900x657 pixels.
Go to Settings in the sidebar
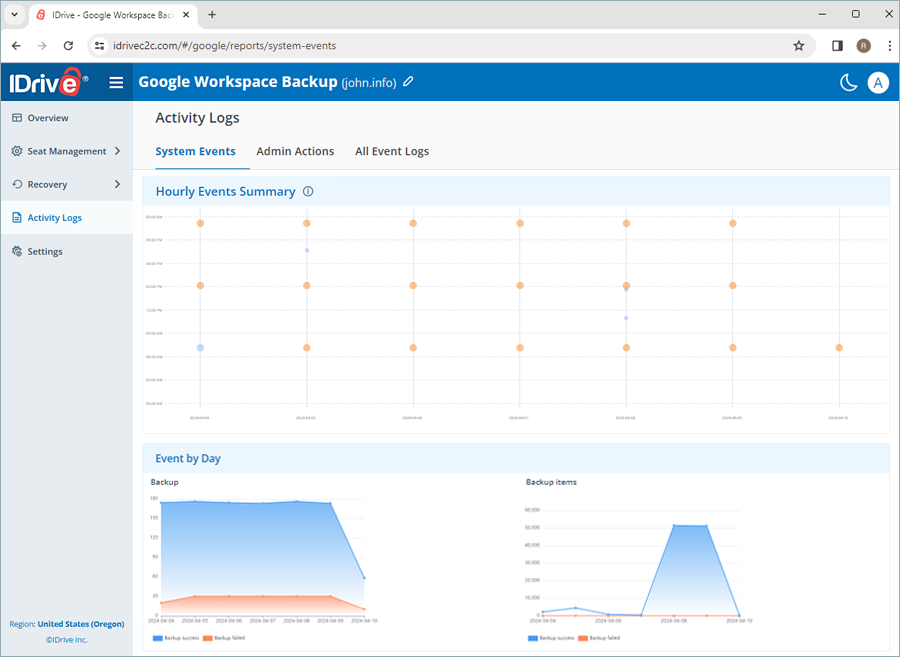pos(45,251)
